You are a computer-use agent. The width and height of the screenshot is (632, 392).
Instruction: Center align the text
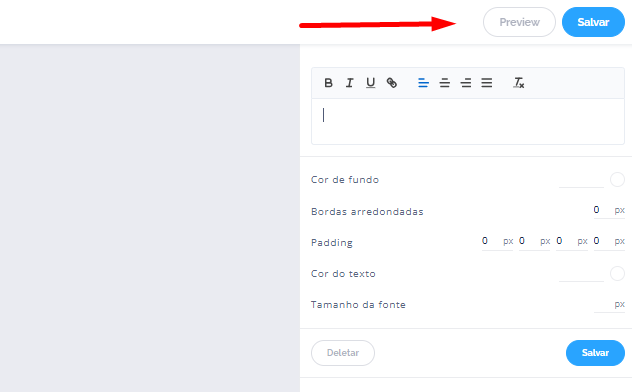[445, 83]
